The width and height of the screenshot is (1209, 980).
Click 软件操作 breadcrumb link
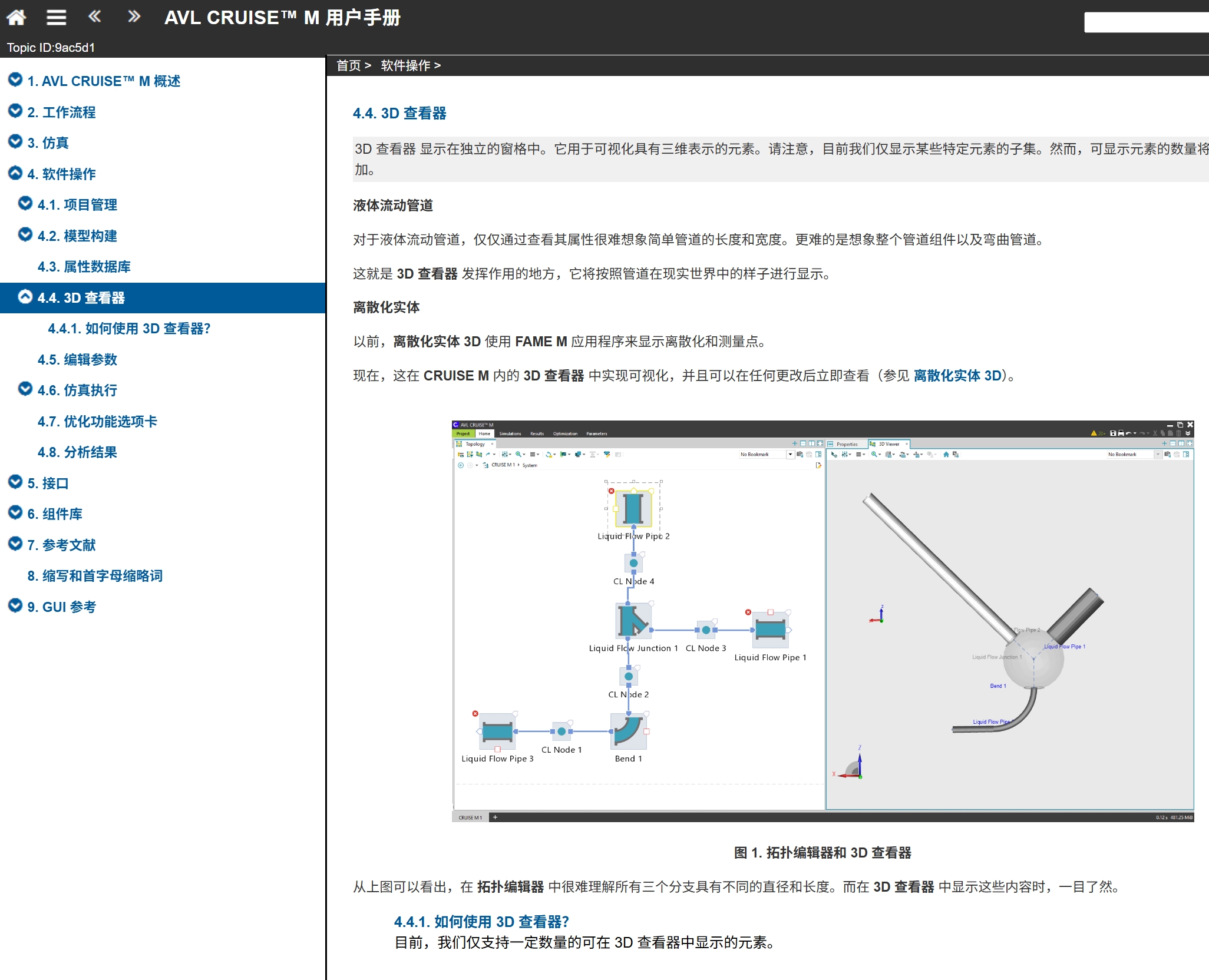click(x=405, y=65)
